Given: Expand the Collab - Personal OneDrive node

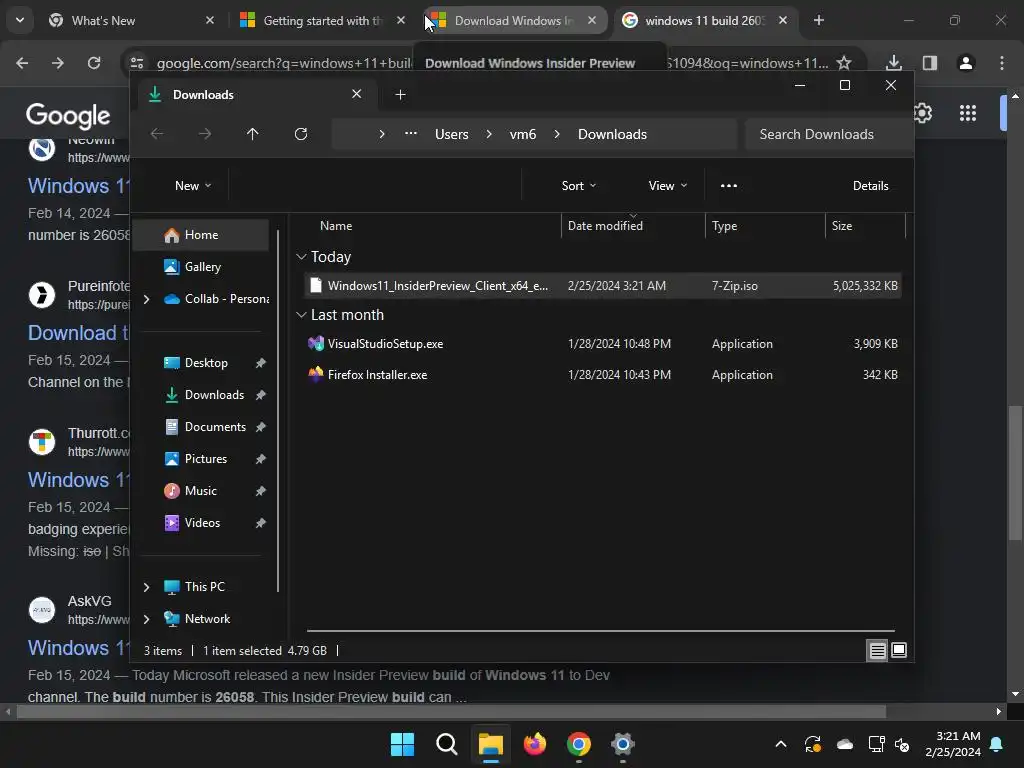Looking at the screenshot, I should [x=146, y=299].
